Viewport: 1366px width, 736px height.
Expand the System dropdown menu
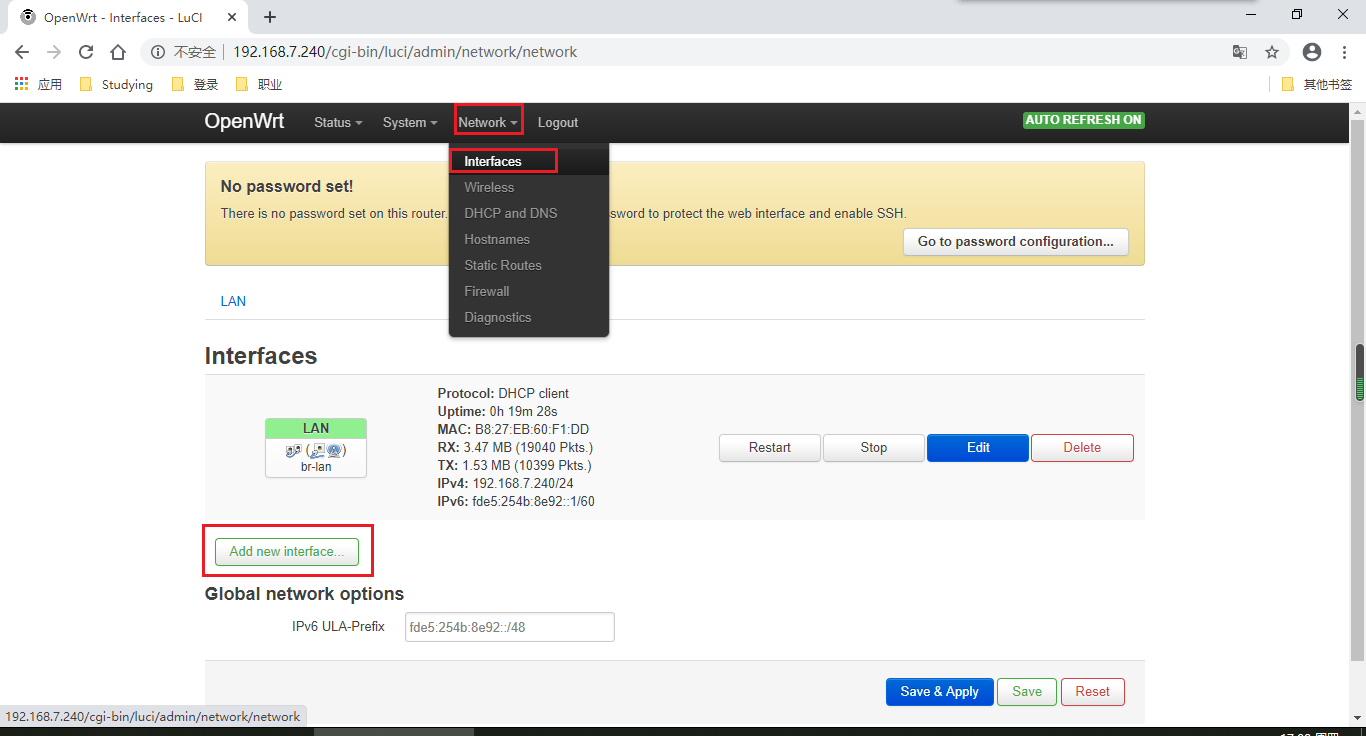(410, 122)
